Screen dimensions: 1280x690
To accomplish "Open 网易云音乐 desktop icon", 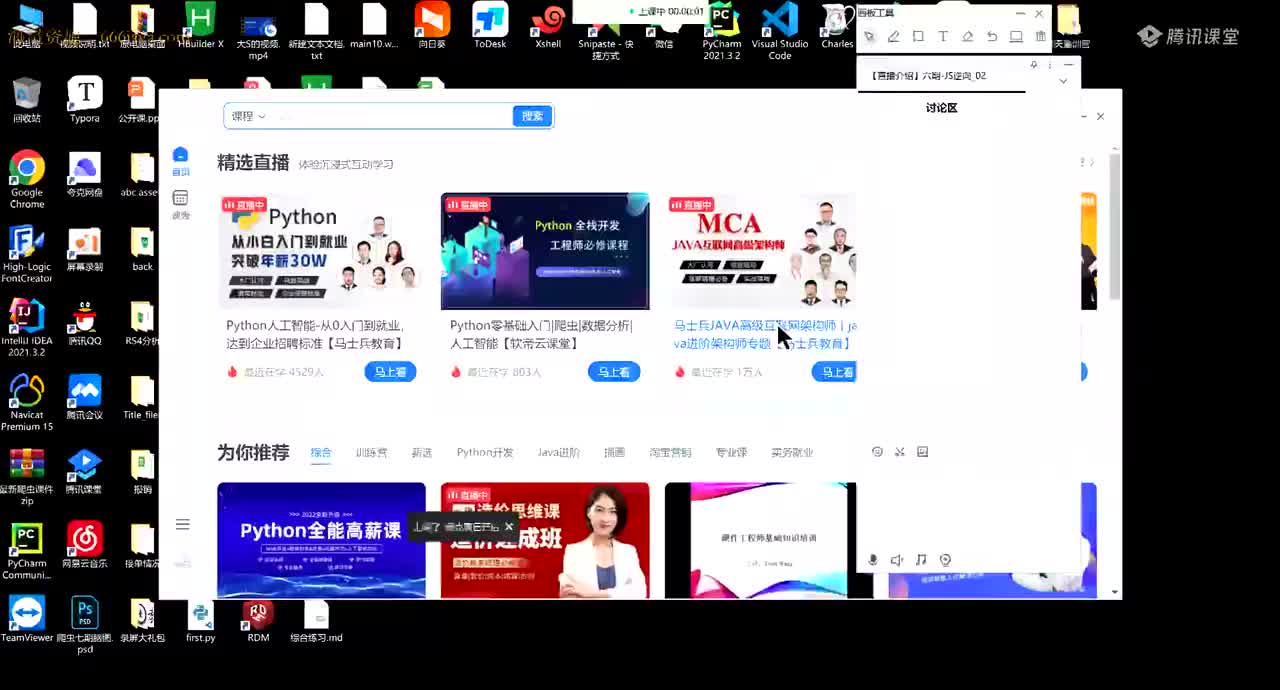I will 85,544.
